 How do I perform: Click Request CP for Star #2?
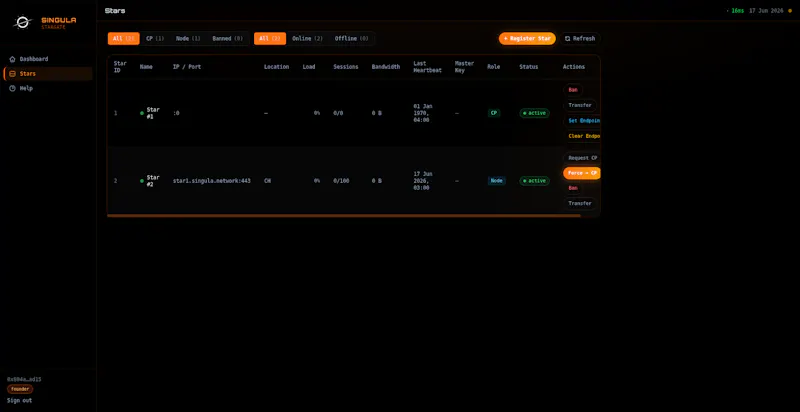point(582,158)
